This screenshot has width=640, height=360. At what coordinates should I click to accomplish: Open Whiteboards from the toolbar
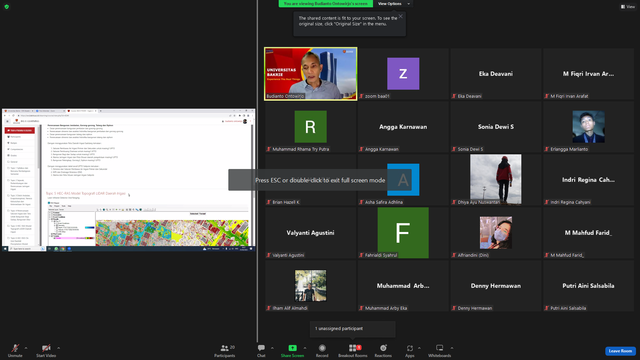tap(440, 350)
